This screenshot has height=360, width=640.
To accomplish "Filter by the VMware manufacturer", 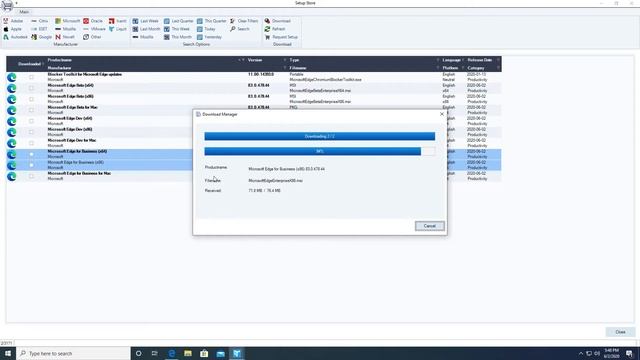I will [94, 29].
